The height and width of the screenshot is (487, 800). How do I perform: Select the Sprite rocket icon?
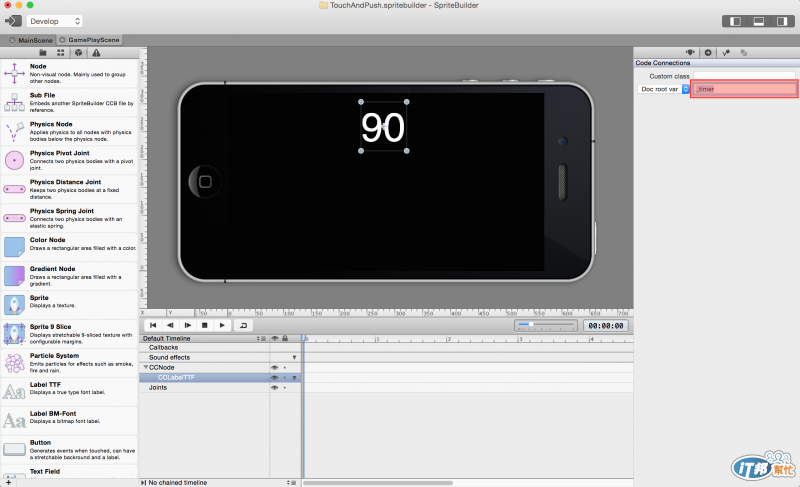(14, 305)
